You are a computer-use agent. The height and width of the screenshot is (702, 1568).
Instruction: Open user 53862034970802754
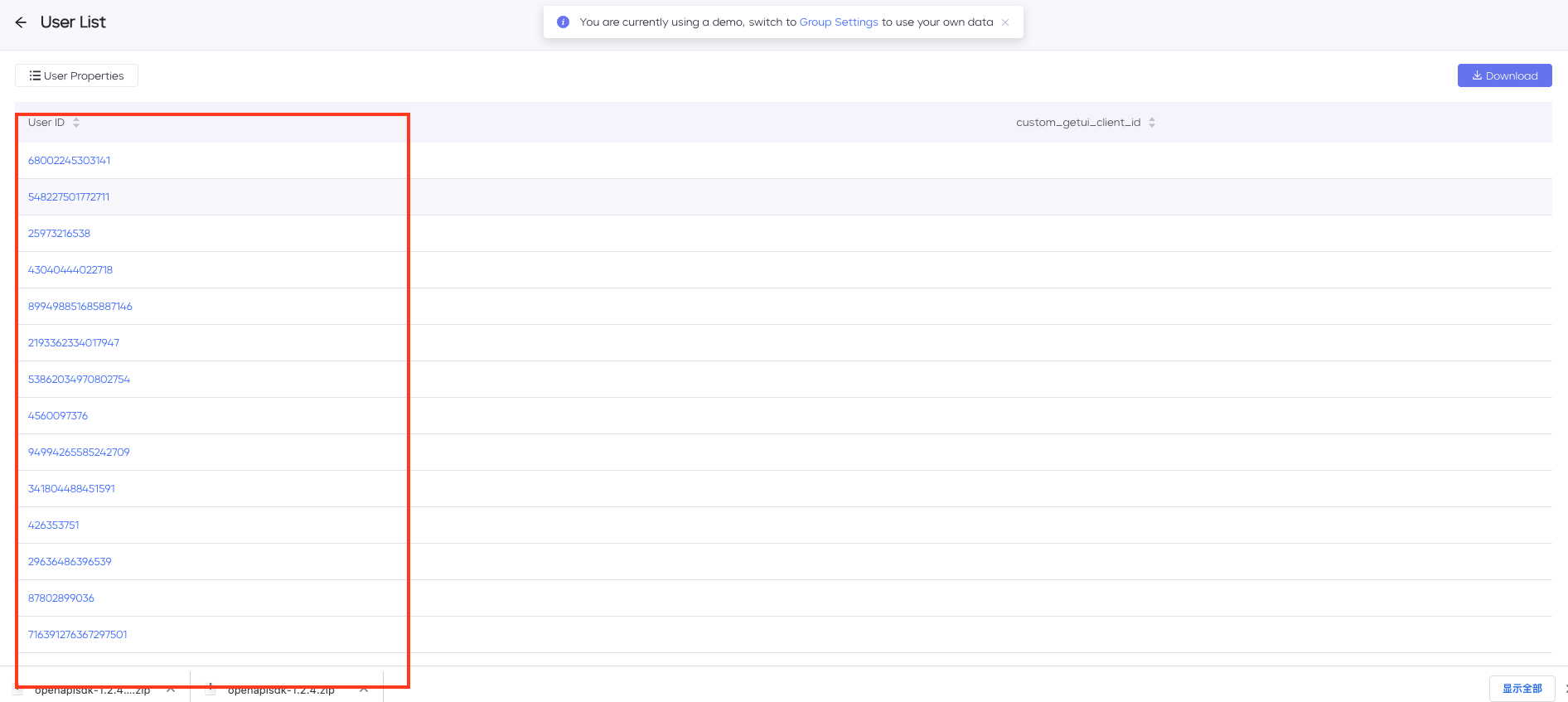tap(79, 380)
